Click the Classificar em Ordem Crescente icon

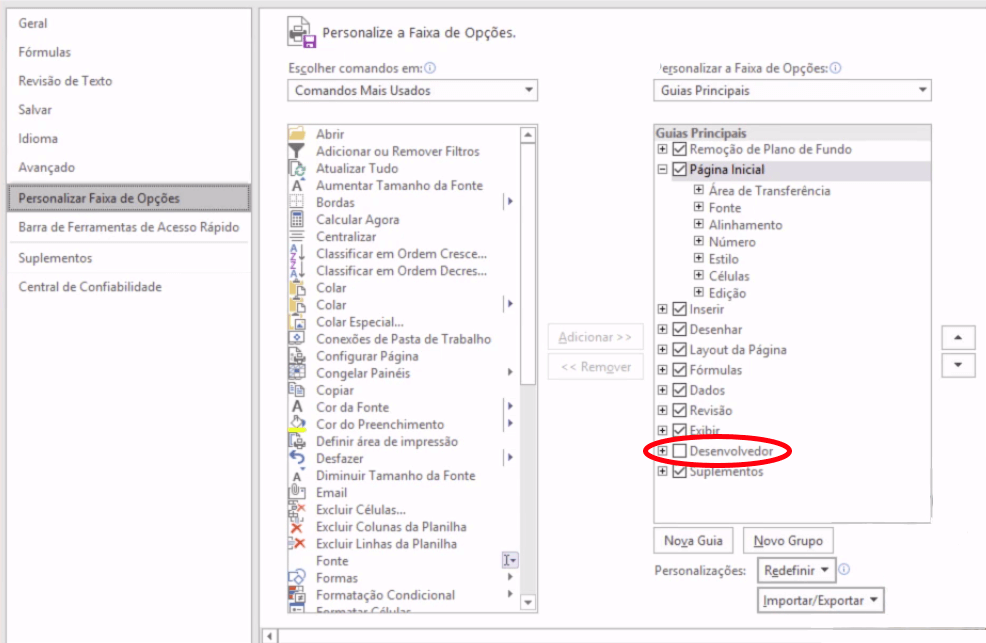point(297,253)
